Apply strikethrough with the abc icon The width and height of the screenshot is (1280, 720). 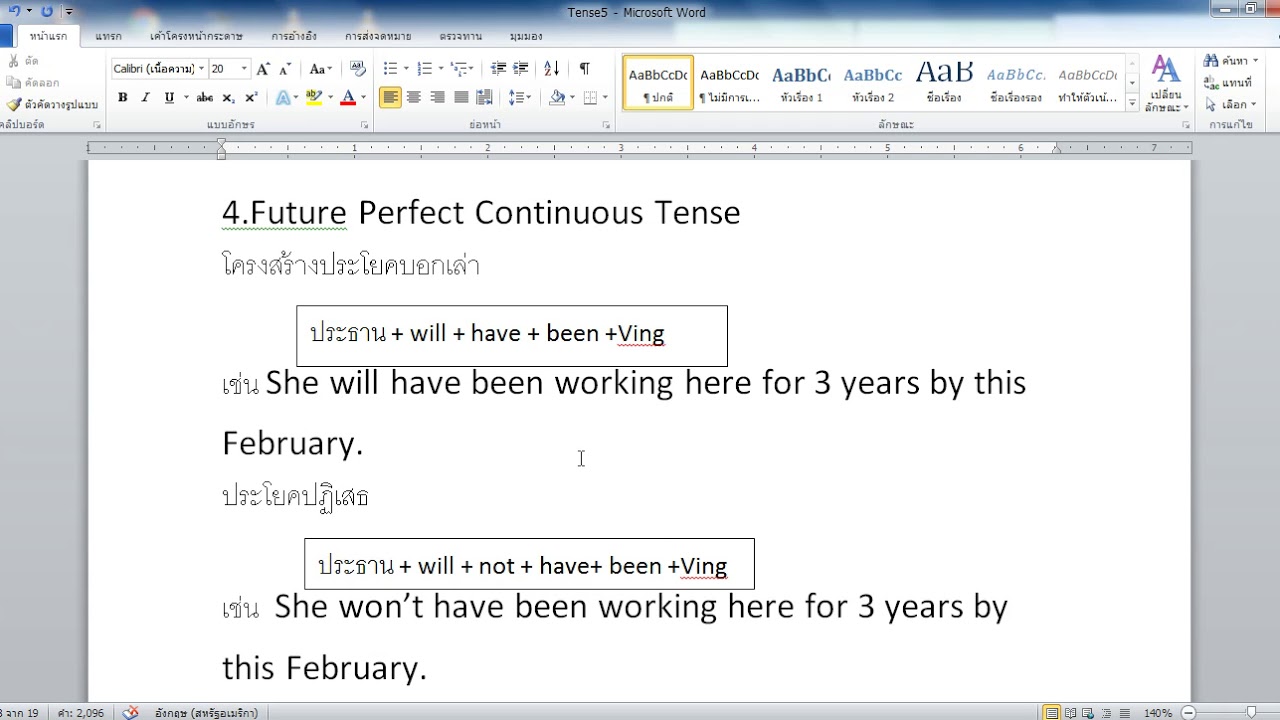pos(204,97)
